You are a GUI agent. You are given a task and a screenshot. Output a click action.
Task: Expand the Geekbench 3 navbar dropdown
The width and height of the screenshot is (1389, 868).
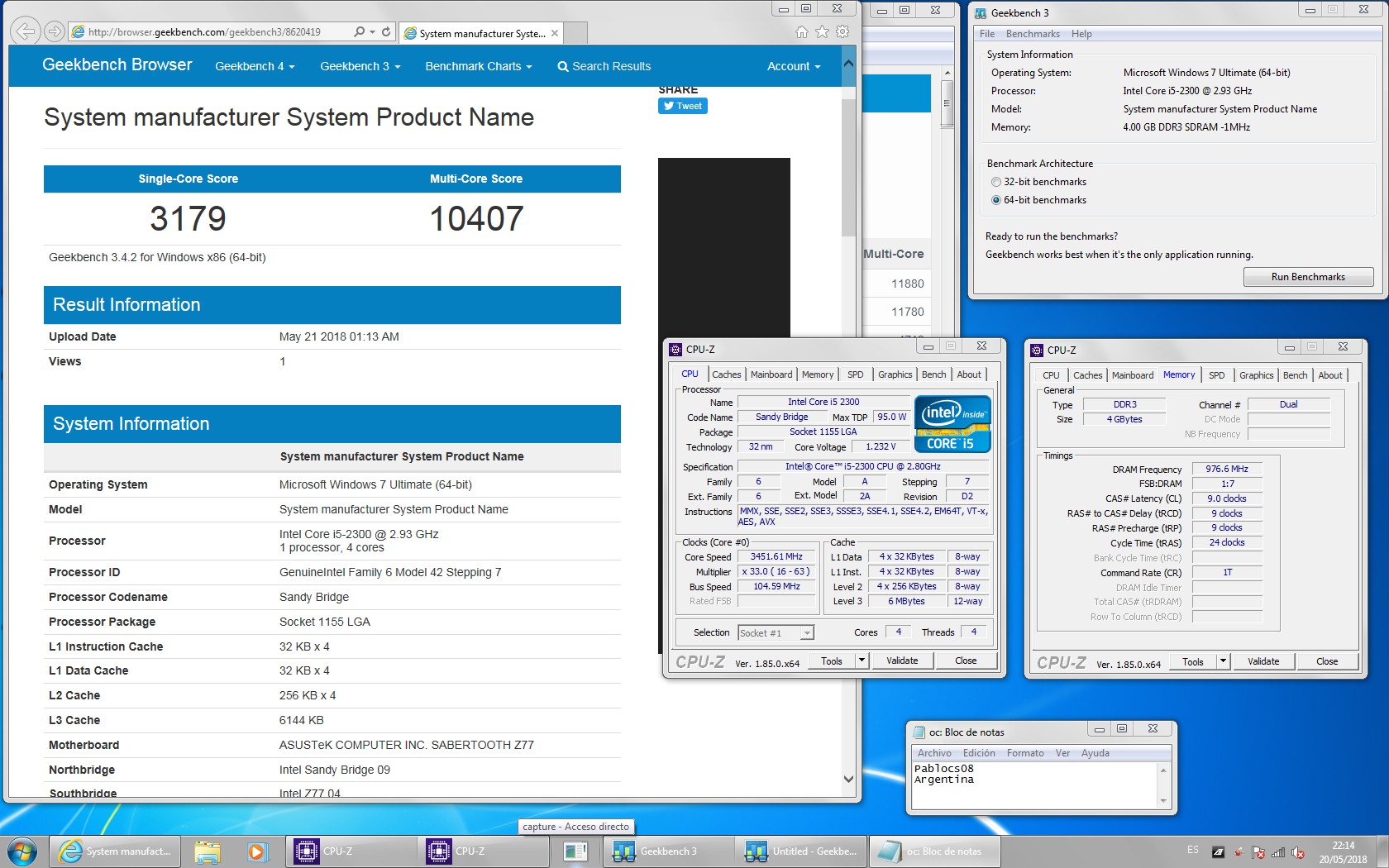click(360, 66)
